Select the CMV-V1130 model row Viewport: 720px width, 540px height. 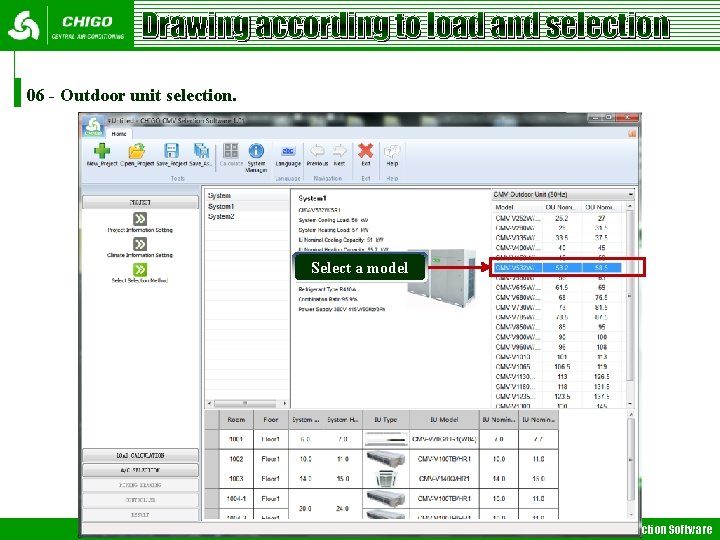pyautogui.click(x=558, y=377)
